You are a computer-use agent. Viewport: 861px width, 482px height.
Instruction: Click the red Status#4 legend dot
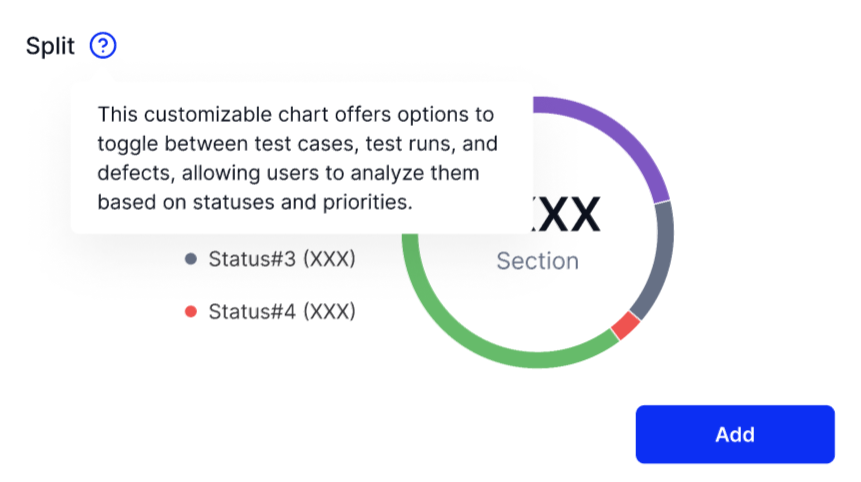coord(191,312)
